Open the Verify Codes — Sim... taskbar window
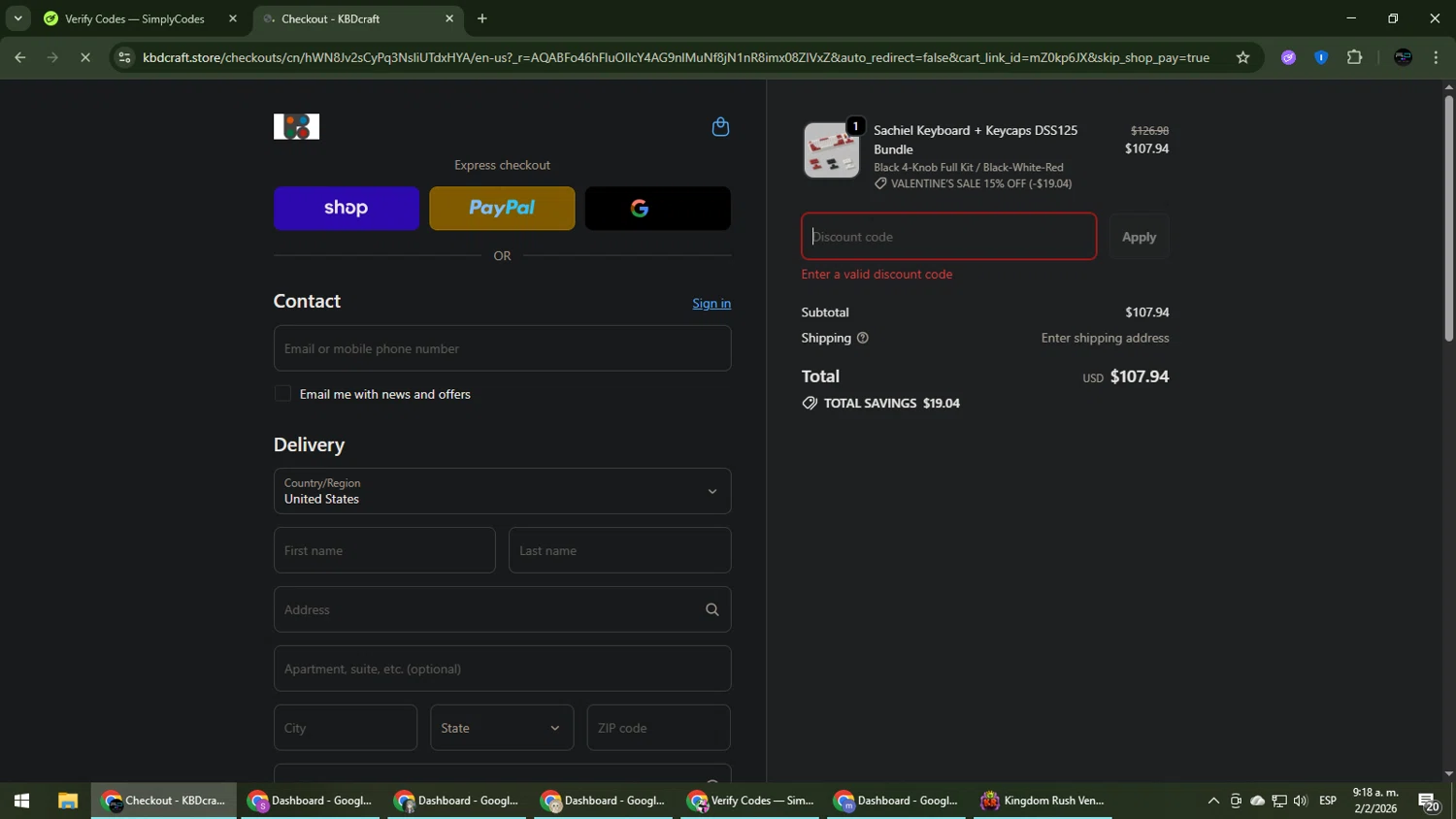Viewport: 1456px width, 819px height. (749, 801)
